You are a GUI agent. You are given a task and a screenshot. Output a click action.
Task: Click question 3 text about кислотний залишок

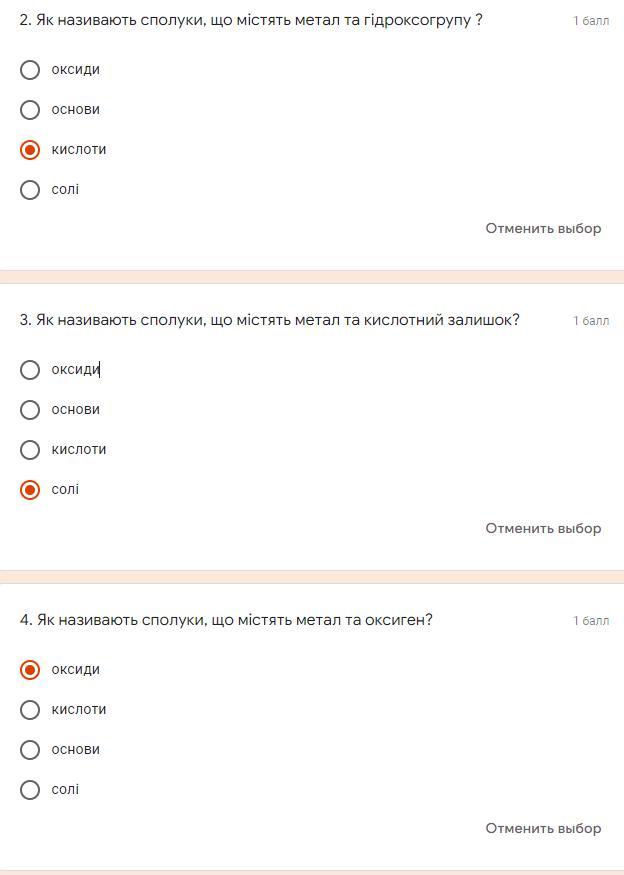[269, 320]
